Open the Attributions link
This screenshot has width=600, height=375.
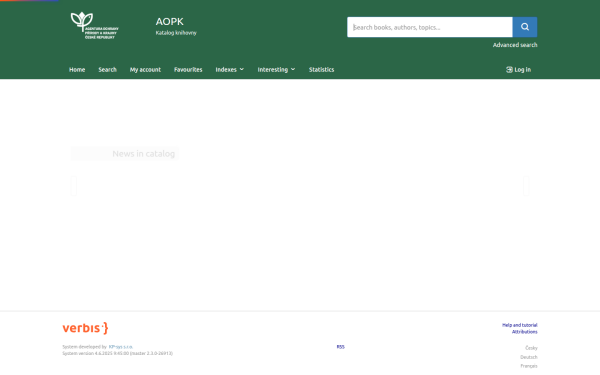(x=525, y=332)
